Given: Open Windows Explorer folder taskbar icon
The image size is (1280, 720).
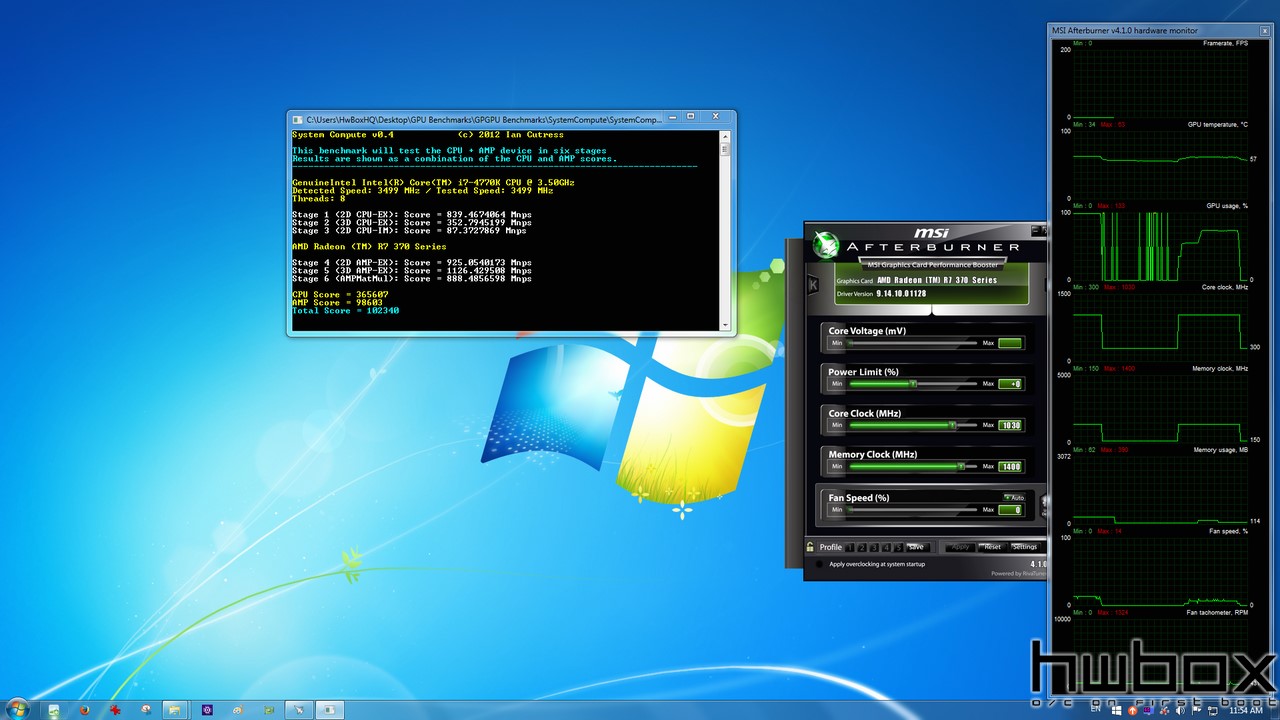Looking at the screenshot, I should point(175,710).
